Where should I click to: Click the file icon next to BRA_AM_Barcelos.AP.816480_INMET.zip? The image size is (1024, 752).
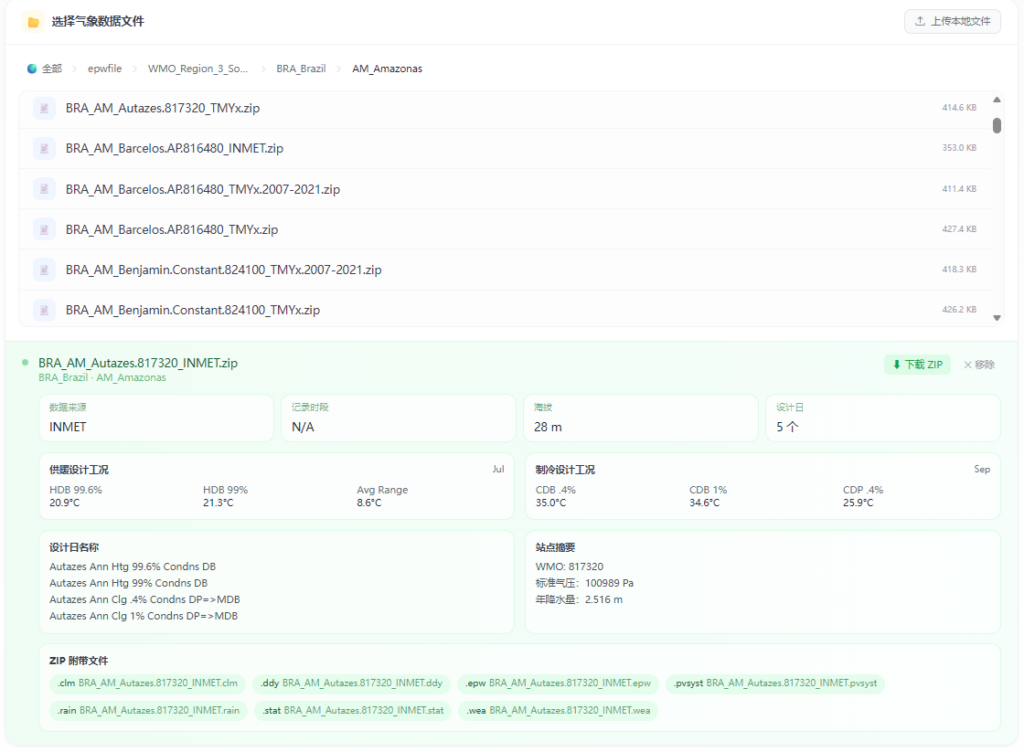point(44,148)
